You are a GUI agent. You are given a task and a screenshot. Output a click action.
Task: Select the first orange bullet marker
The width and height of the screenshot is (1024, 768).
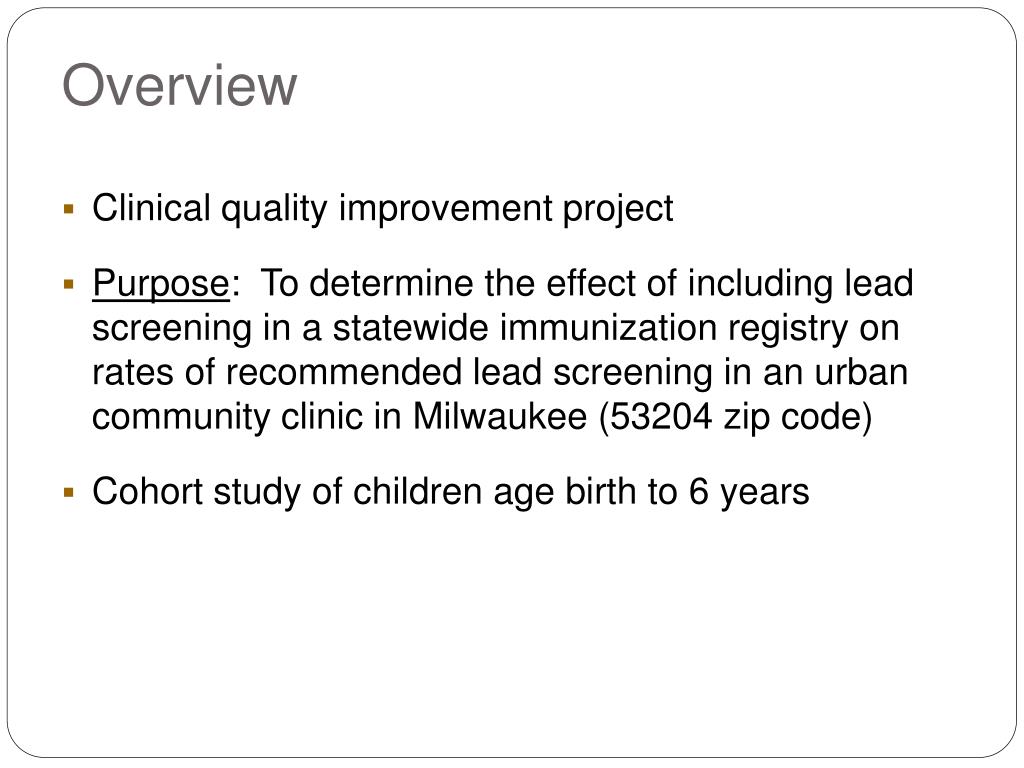[69, 210]
